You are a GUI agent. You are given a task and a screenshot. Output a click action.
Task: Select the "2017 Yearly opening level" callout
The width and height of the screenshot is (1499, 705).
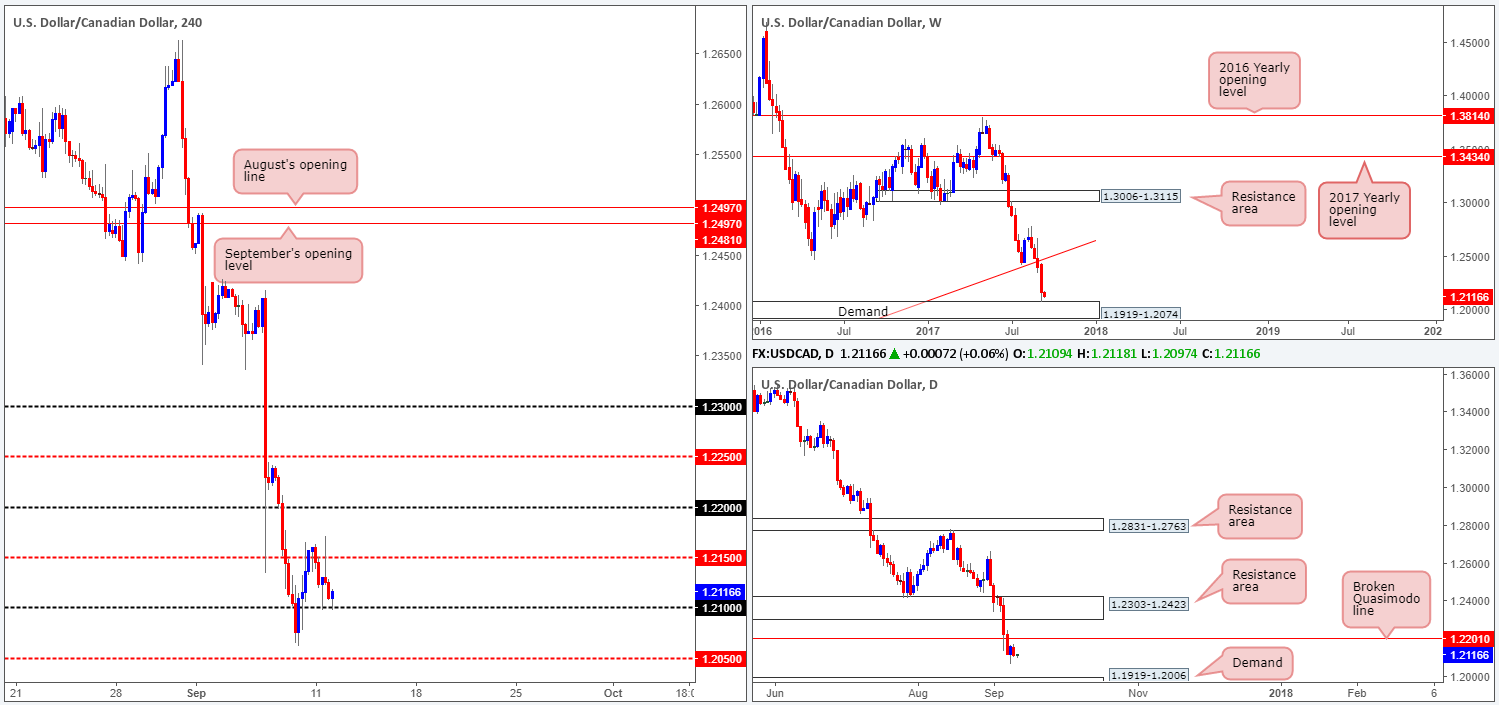(x=1364, y=209)
